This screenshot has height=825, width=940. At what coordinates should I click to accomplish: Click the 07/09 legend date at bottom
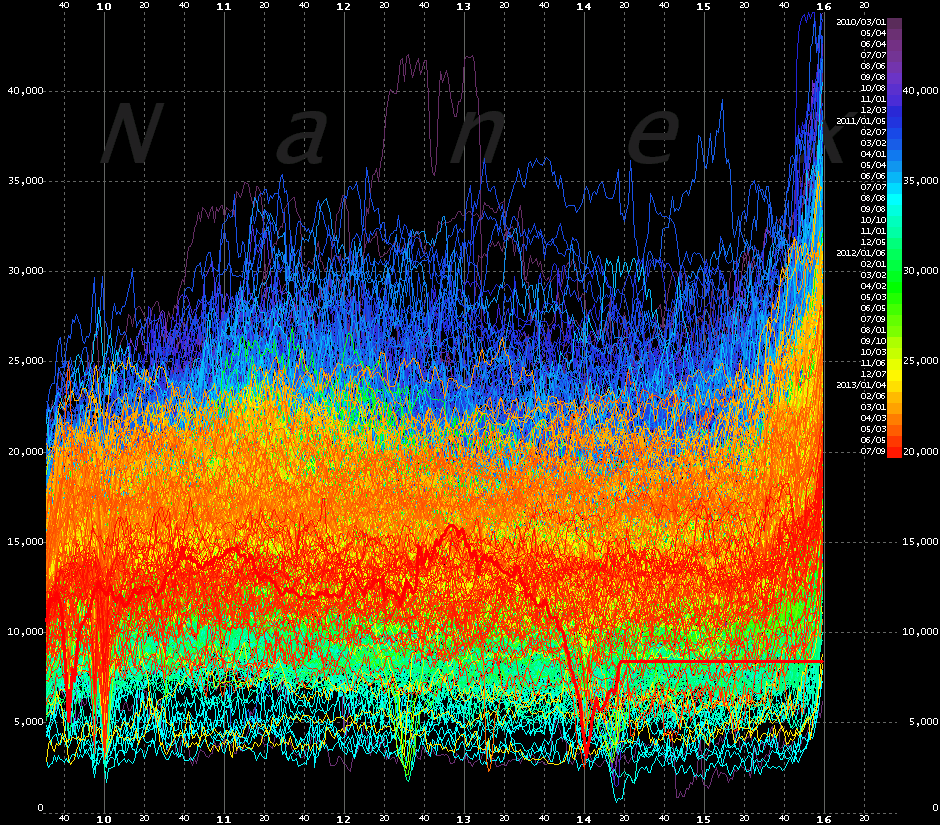[x=873, y=451]
